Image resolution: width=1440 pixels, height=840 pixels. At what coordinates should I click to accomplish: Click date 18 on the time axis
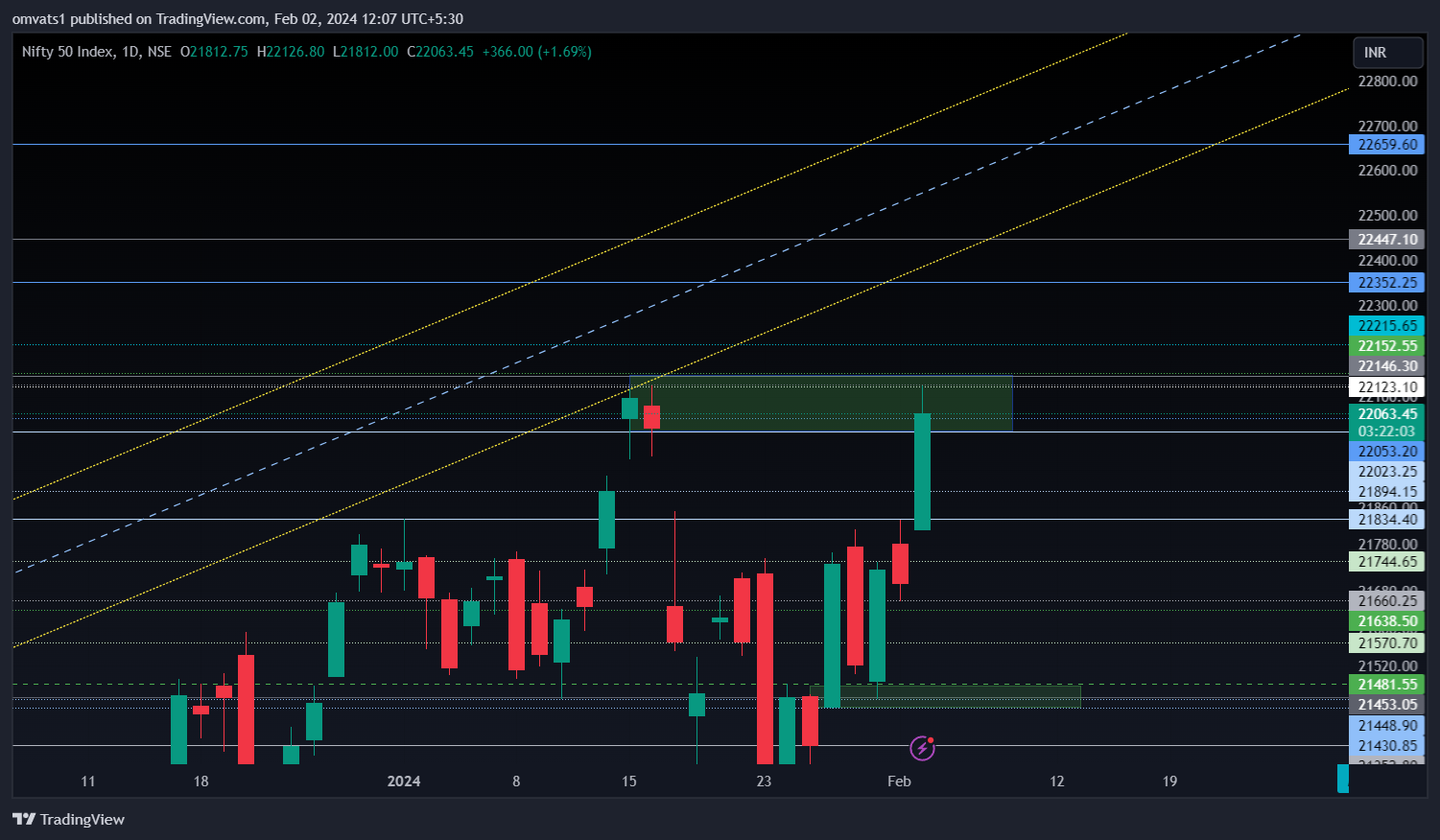click(x=201, y=782)
